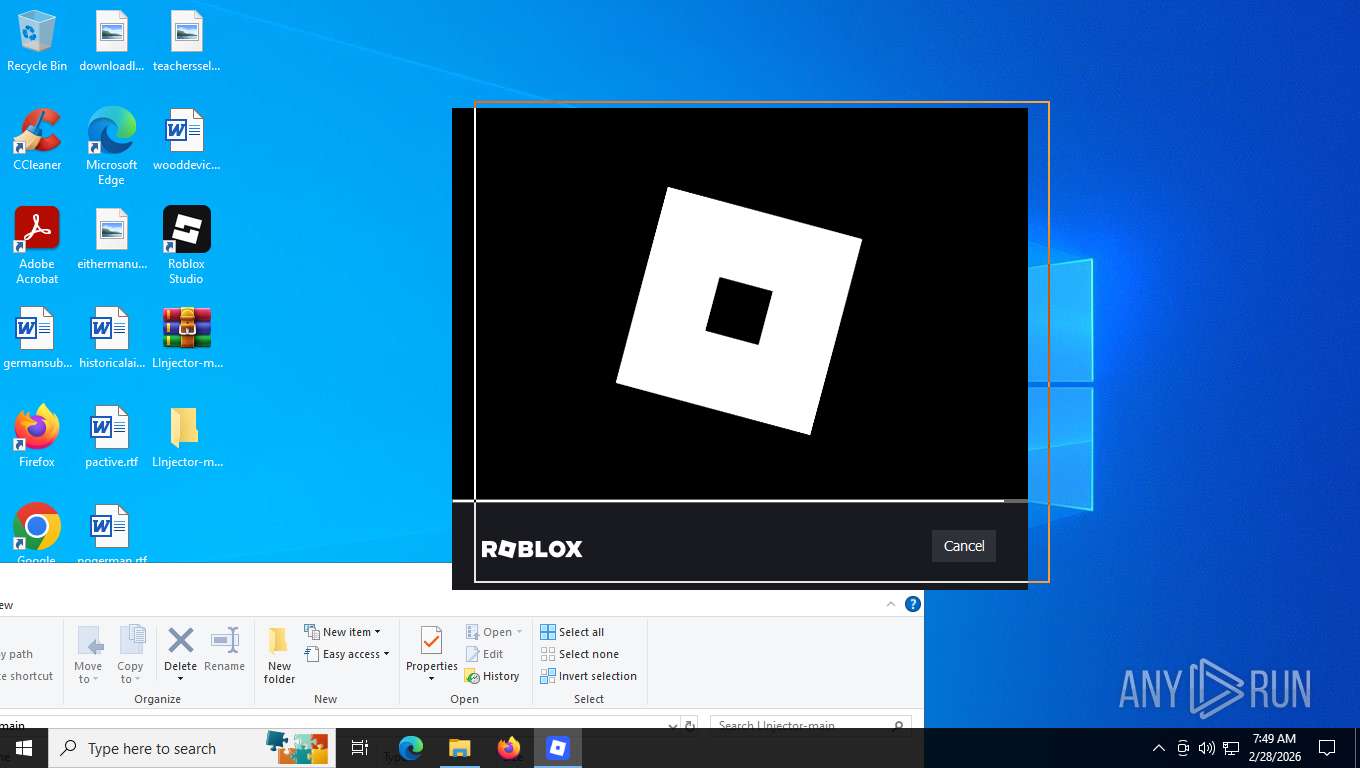1360x768 pixels.
Task: Open File Explorer from the taskbar
Action: pyautogui.click(x=460, y=748)
